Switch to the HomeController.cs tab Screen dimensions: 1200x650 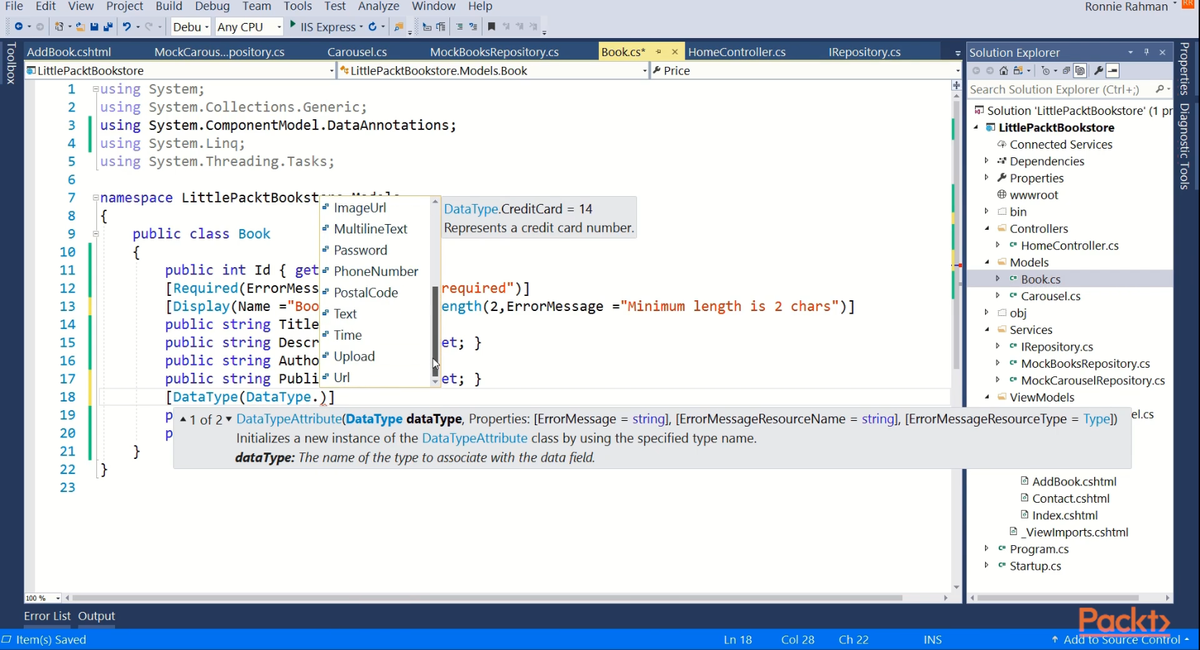737,52
